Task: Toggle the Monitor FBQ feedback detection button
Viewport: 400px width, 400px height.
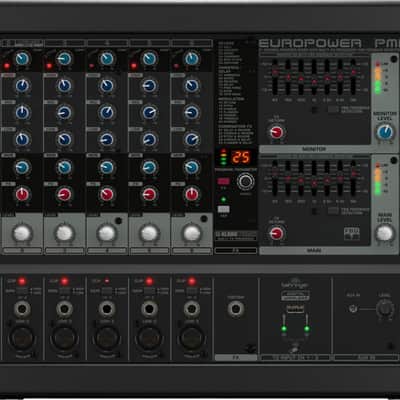Action: (x=333, y=109)
